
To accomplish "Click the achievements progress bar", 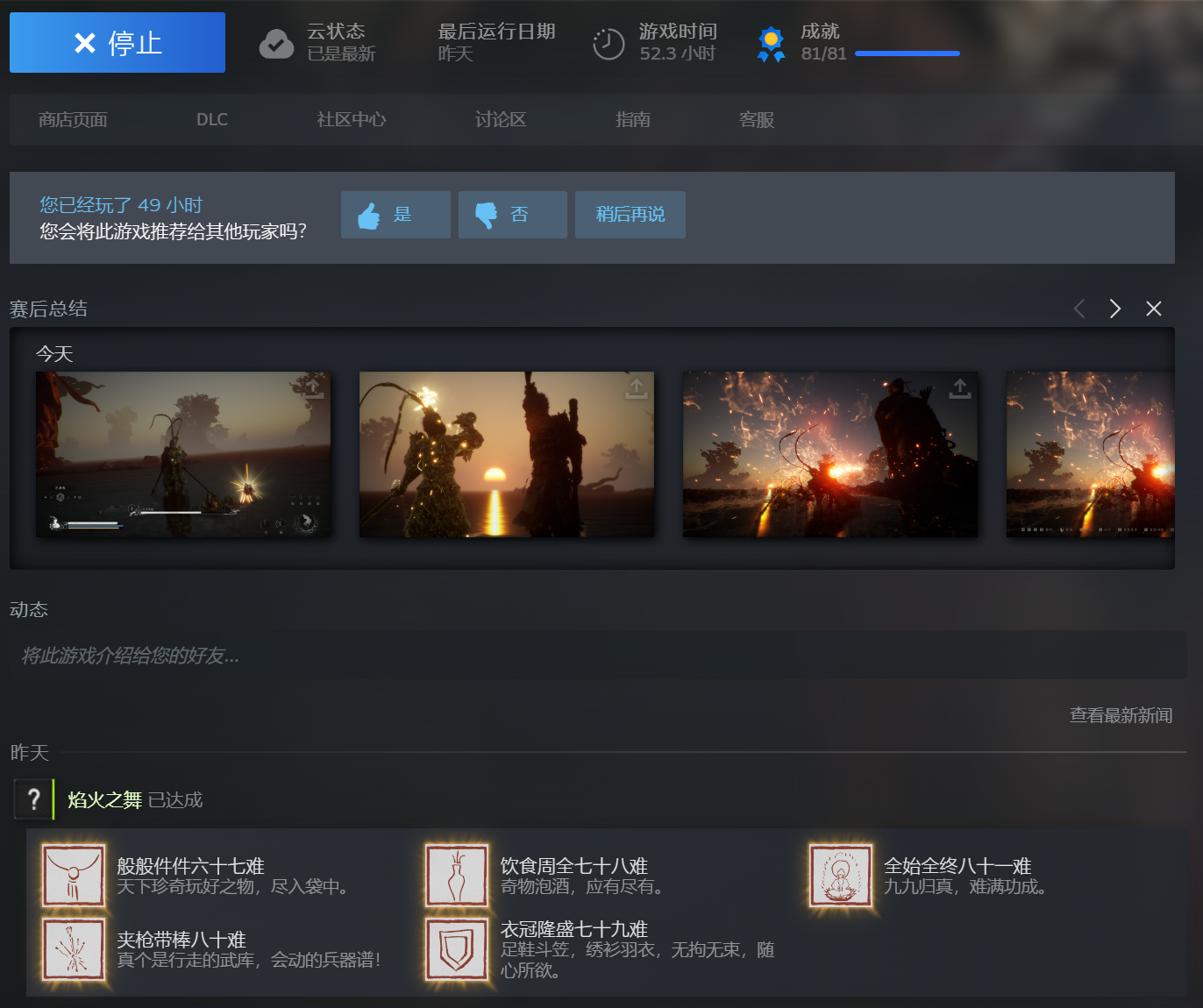I will pos(908,53).
